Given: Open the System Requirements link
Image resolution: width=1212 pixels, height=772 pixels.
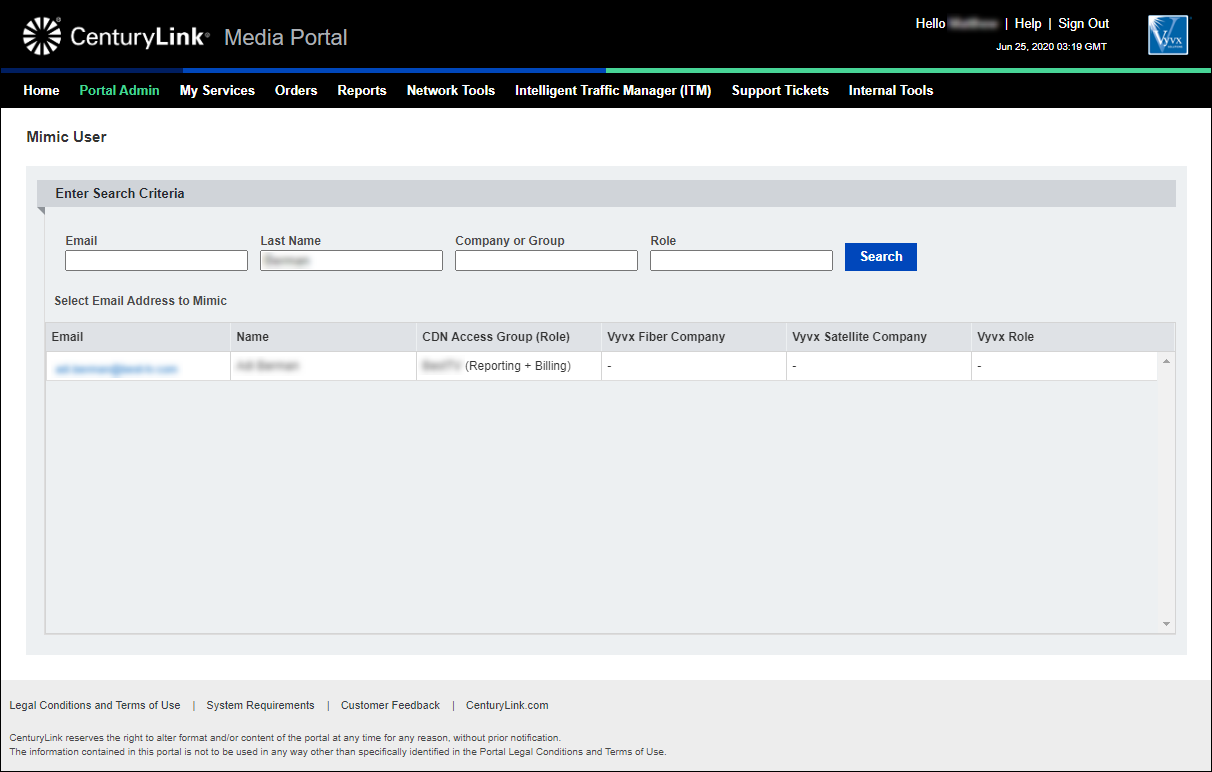Looking at the screenshot, I should point(260,705).
